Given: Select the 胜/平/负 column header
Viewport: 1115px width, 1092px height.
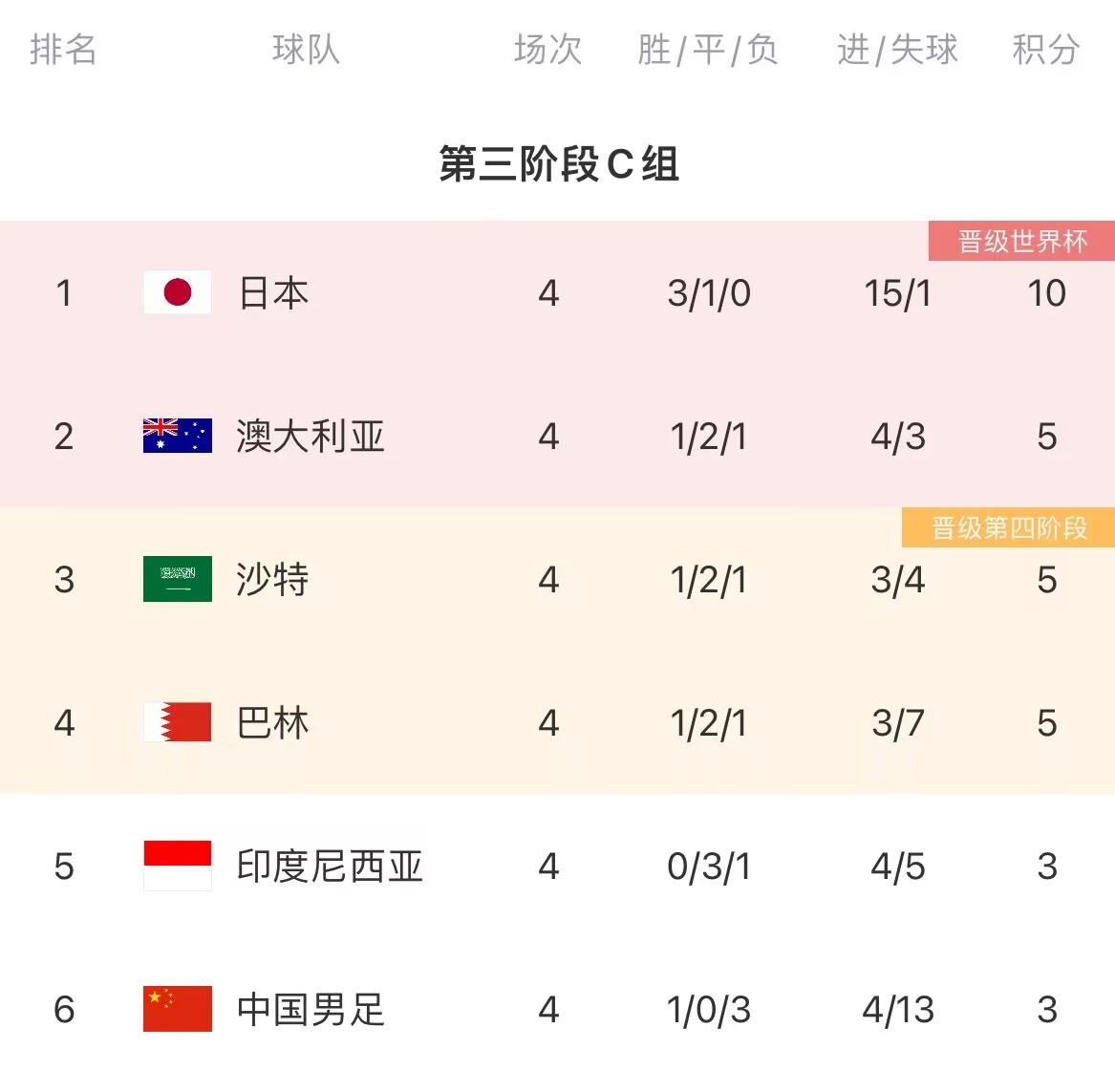Looking at the screenshot, I should 708,50.
